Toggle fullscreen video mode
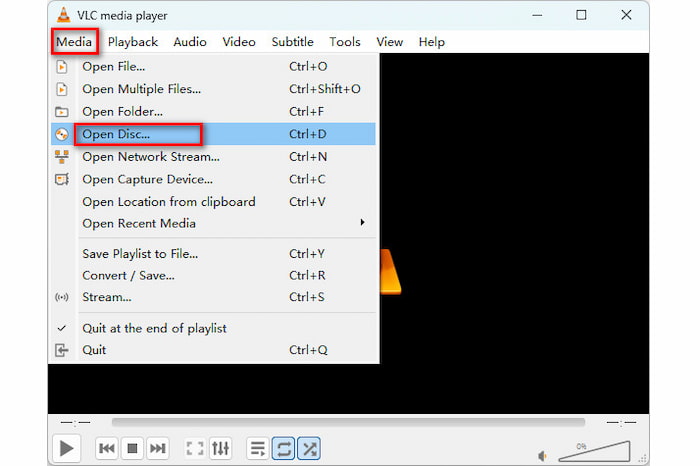Viewport: 700px width, 466px height. [x=195, y=448]
